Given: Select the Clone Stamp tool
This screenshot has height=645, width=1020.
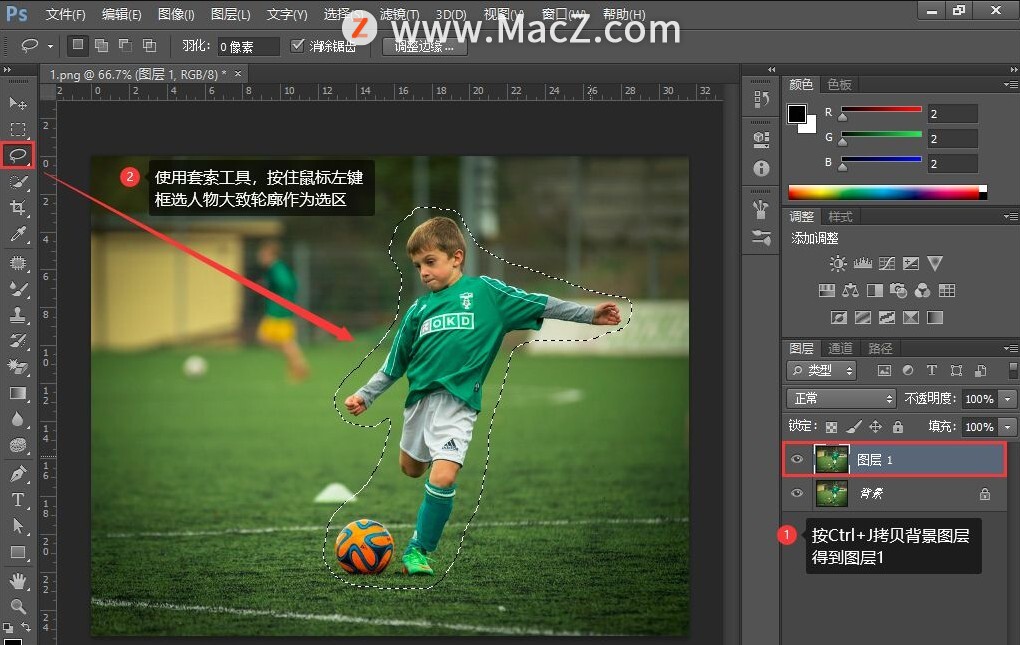Looking at the screenshot, I should [x=18, y=315].
